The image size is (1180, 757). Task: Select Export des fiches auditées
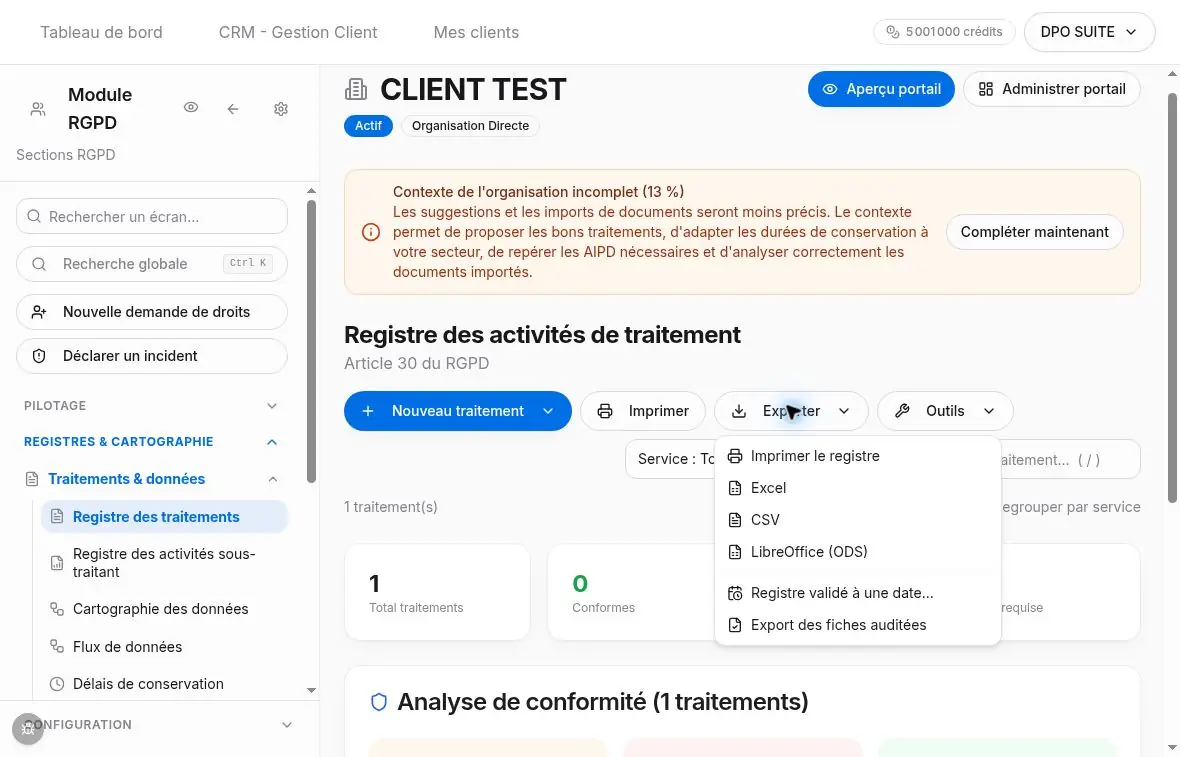pyautogui.click(x=857, y=625)
